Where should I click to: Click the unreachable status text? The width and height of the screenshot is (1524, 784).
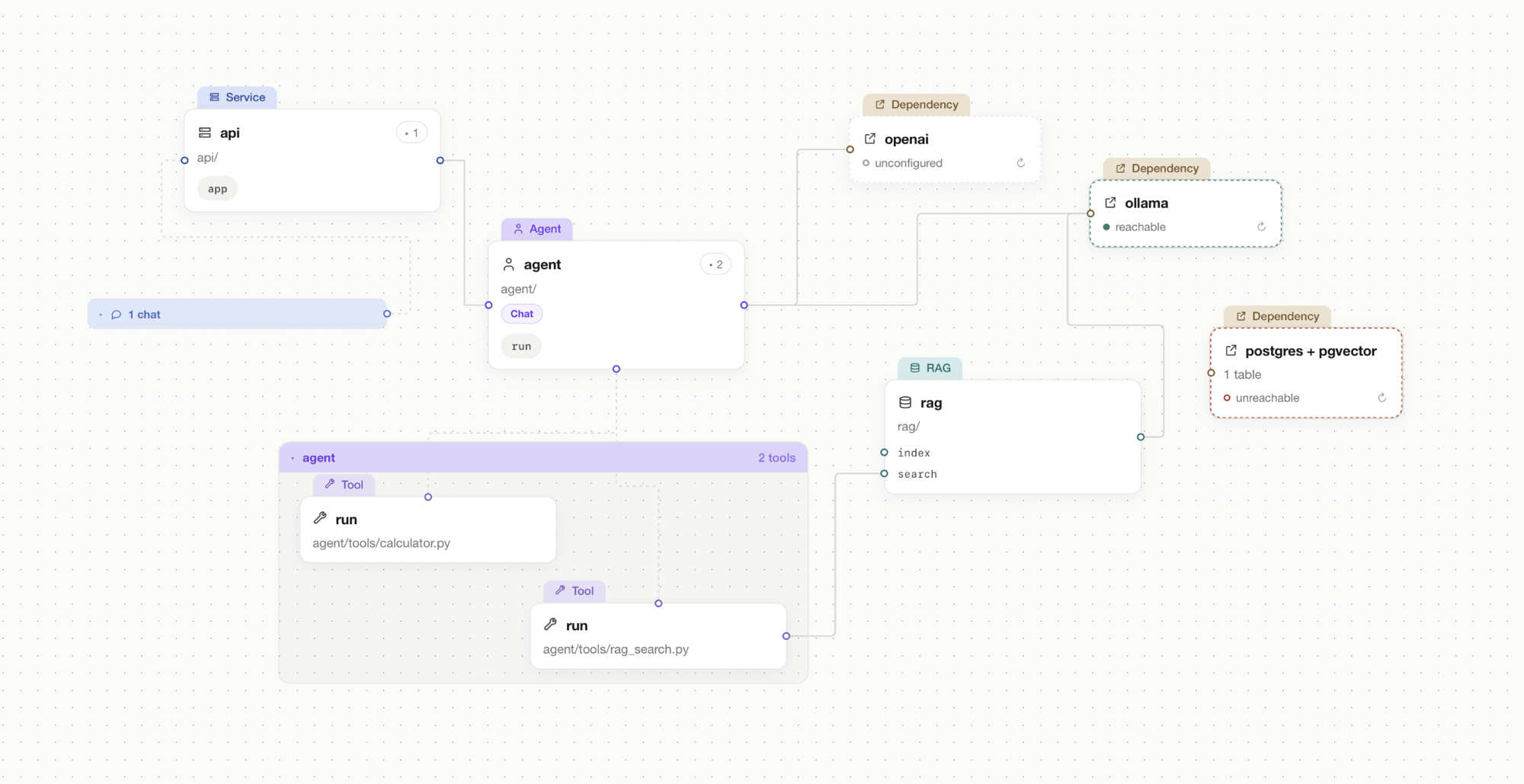1267,398
